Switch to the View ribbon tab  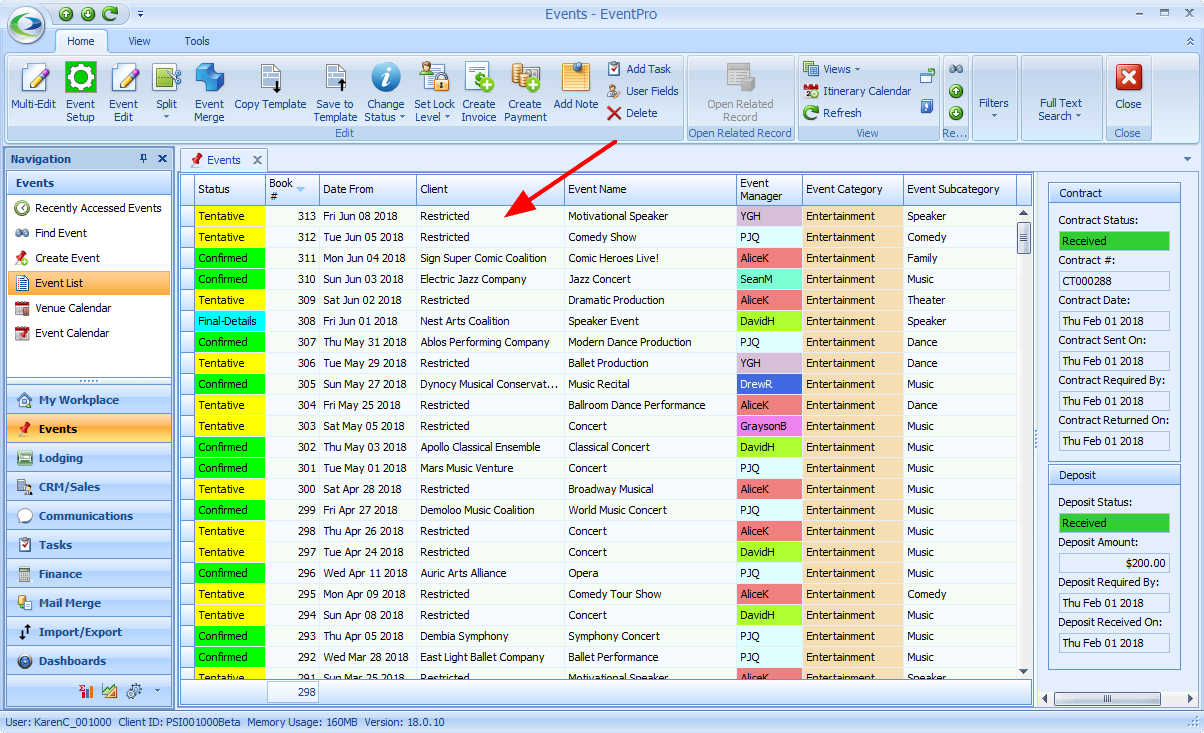139,41
